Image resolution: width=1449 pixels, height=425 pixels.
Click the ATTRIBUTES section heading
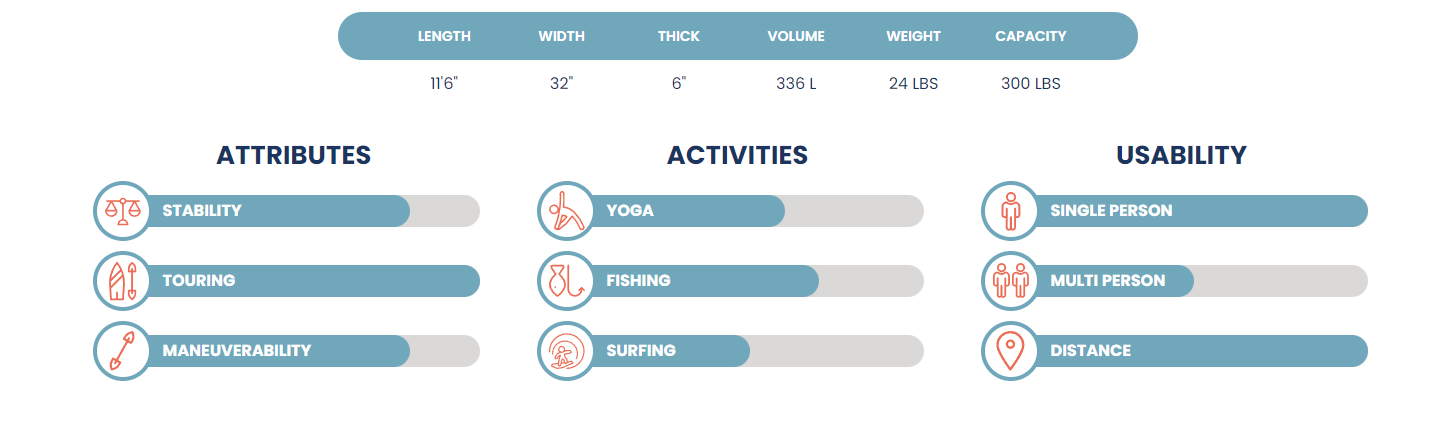coord(294,155)
